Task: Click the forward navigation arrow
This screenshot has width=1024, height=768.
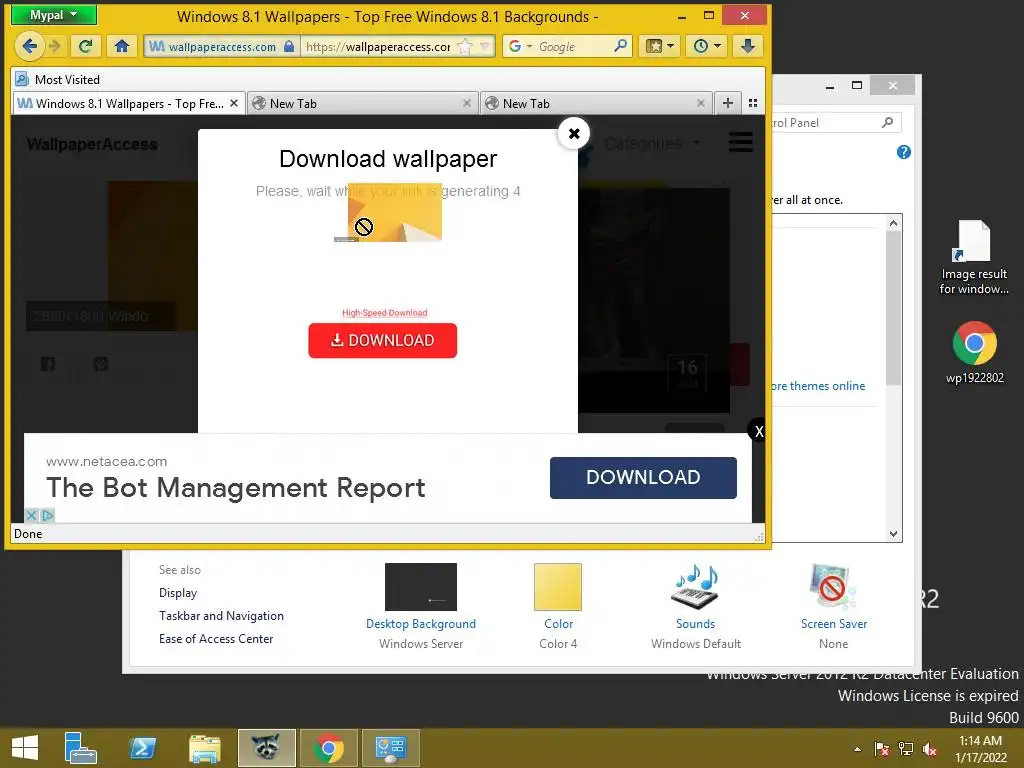Action: (56, 46)
